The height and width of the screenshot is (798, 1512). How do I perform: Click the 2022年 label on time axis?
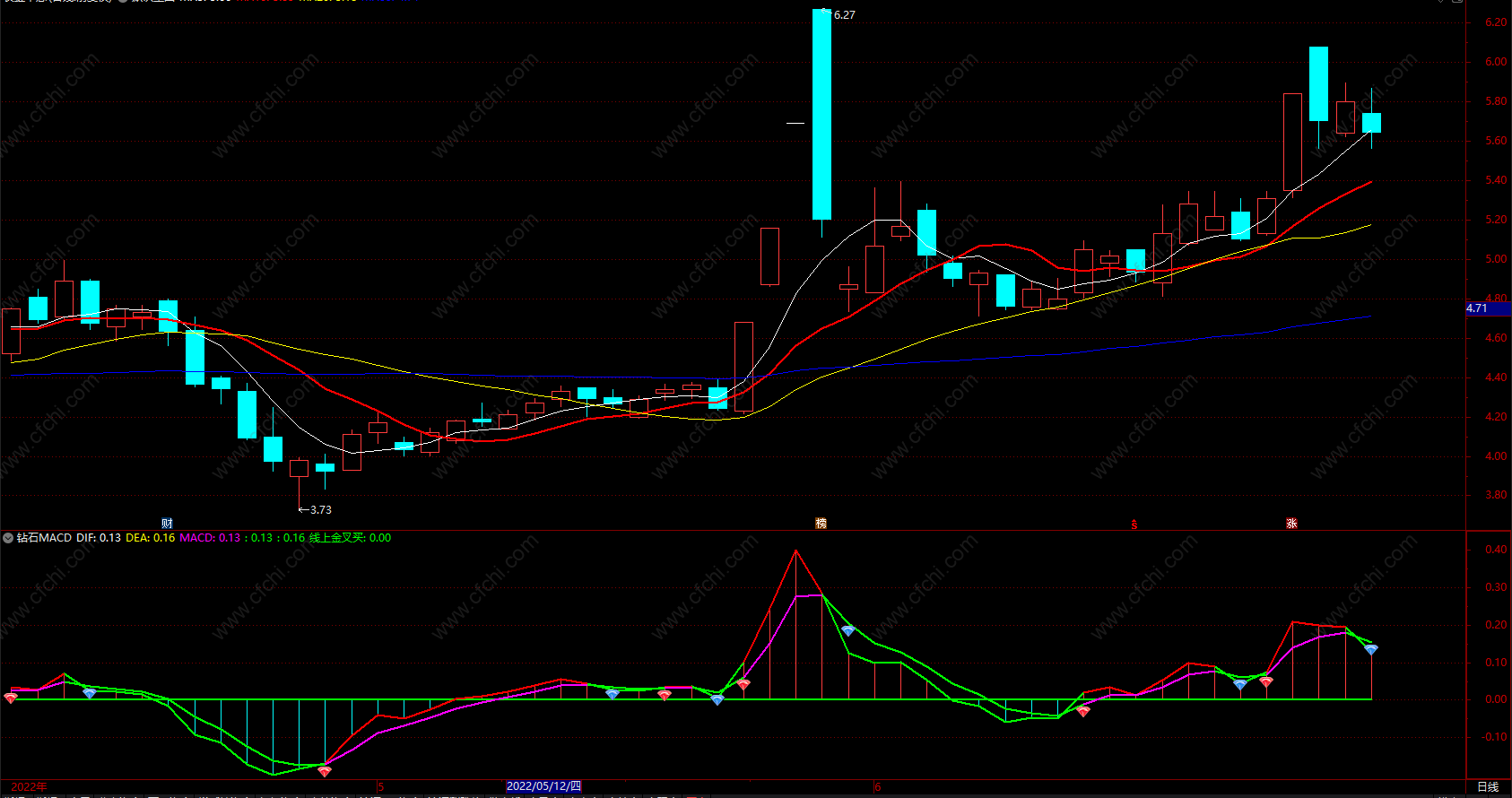click(29, 787)
